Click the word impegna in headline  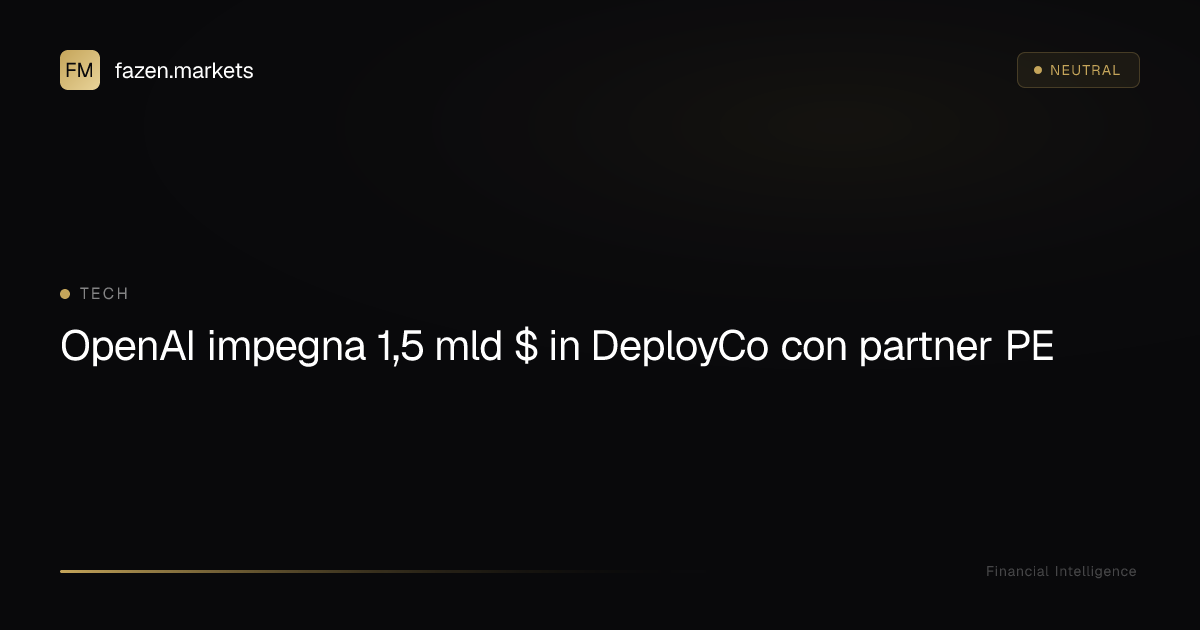286,347
